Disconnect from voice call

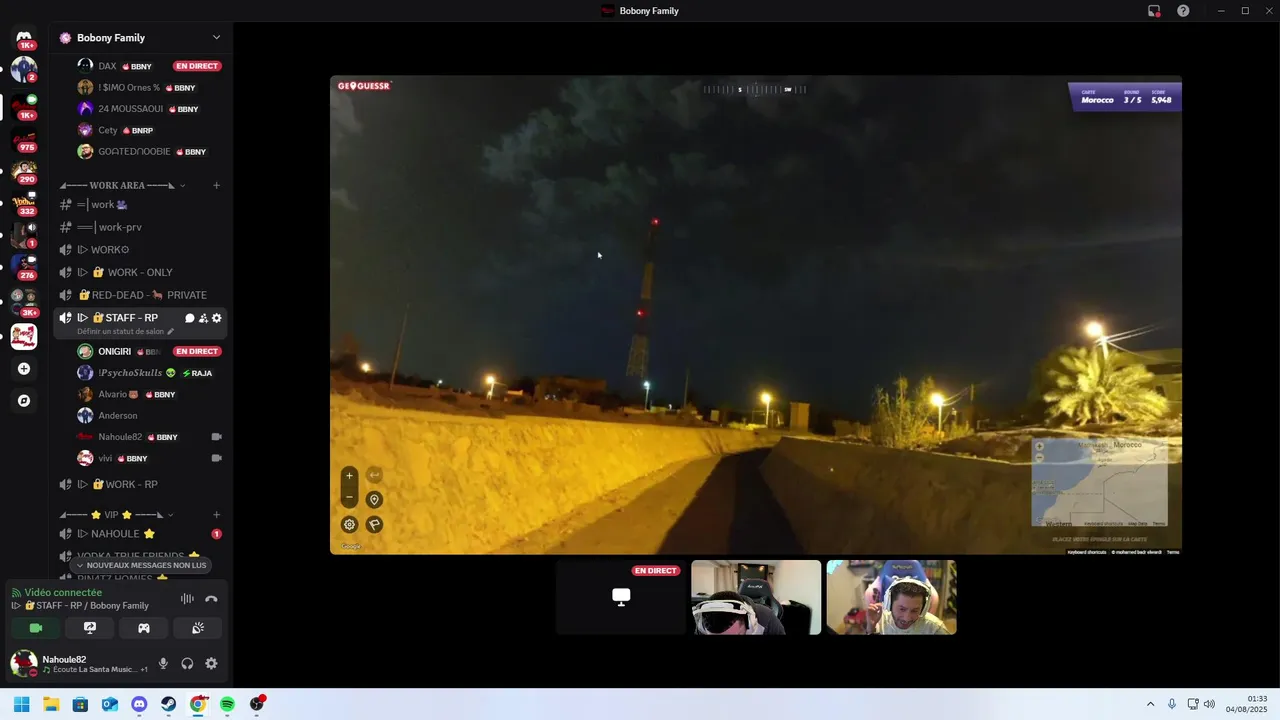point(211,599)
